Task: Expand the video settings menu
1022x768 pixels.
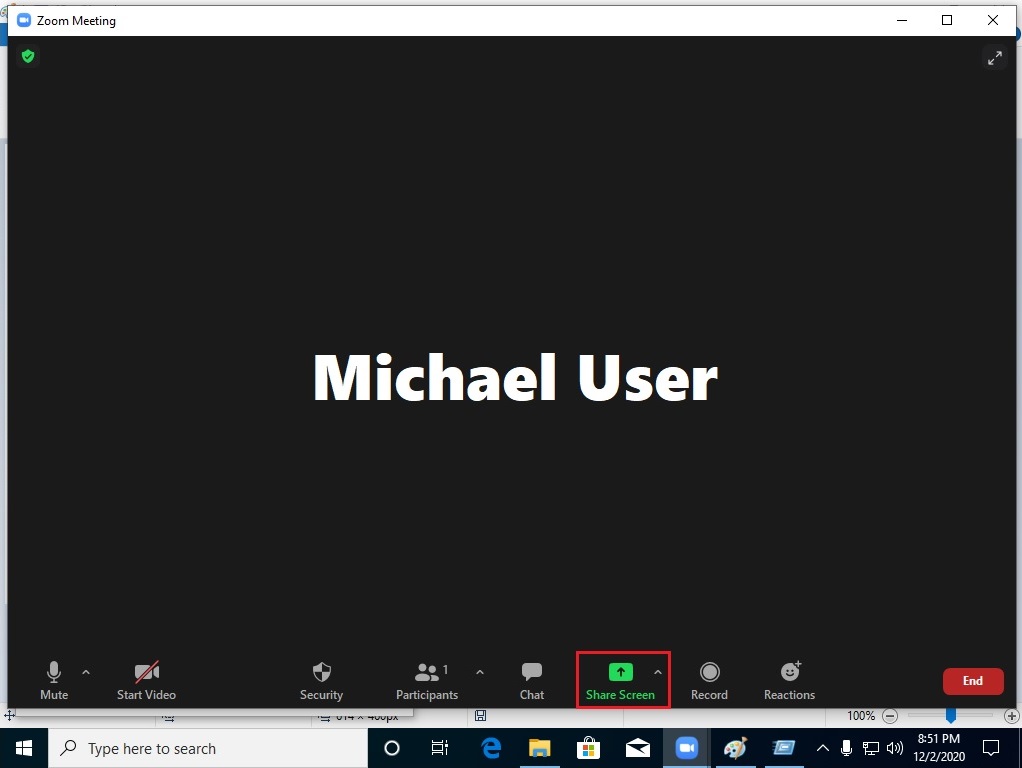Action: coord(178,672)
